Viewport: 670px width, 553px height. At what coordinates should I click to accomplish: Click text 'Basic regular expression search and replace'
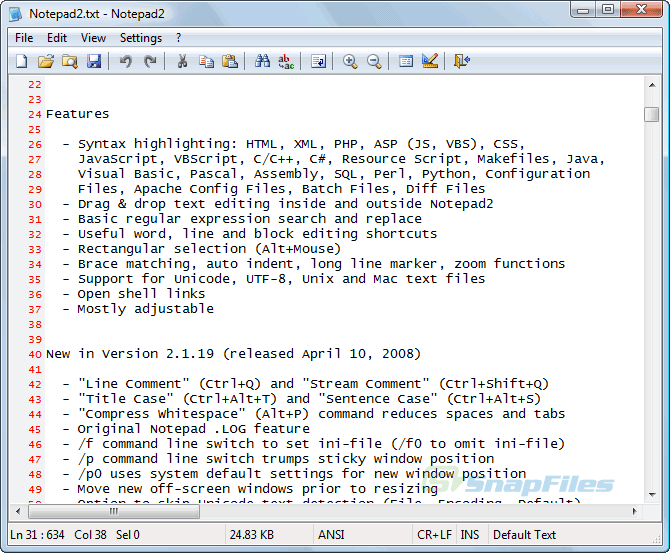[250, 219]
